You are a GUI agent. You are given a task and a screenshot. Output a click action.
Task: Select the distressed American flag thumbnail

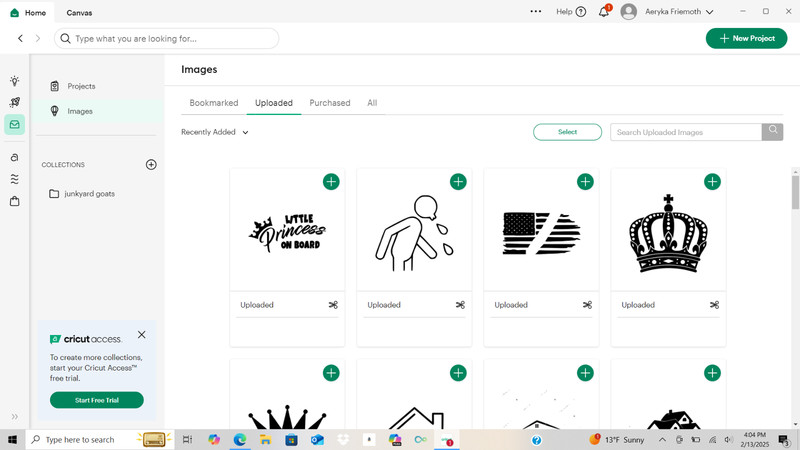click(x=541, y=234)
